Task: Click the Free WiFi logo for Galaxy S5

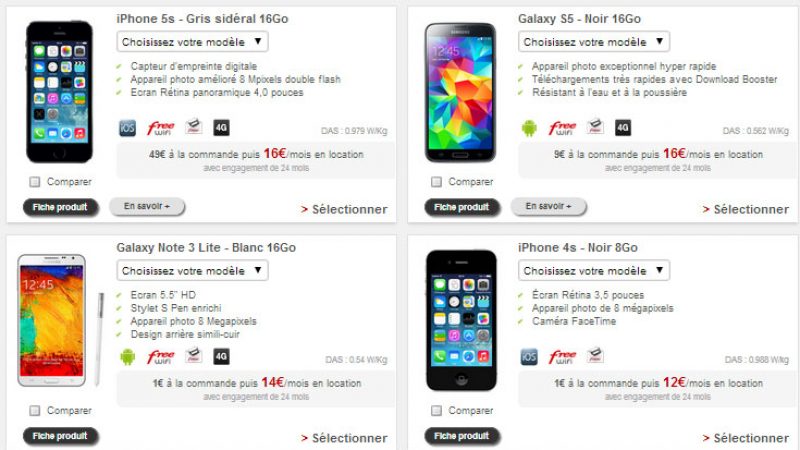Action: coord(562,128)
